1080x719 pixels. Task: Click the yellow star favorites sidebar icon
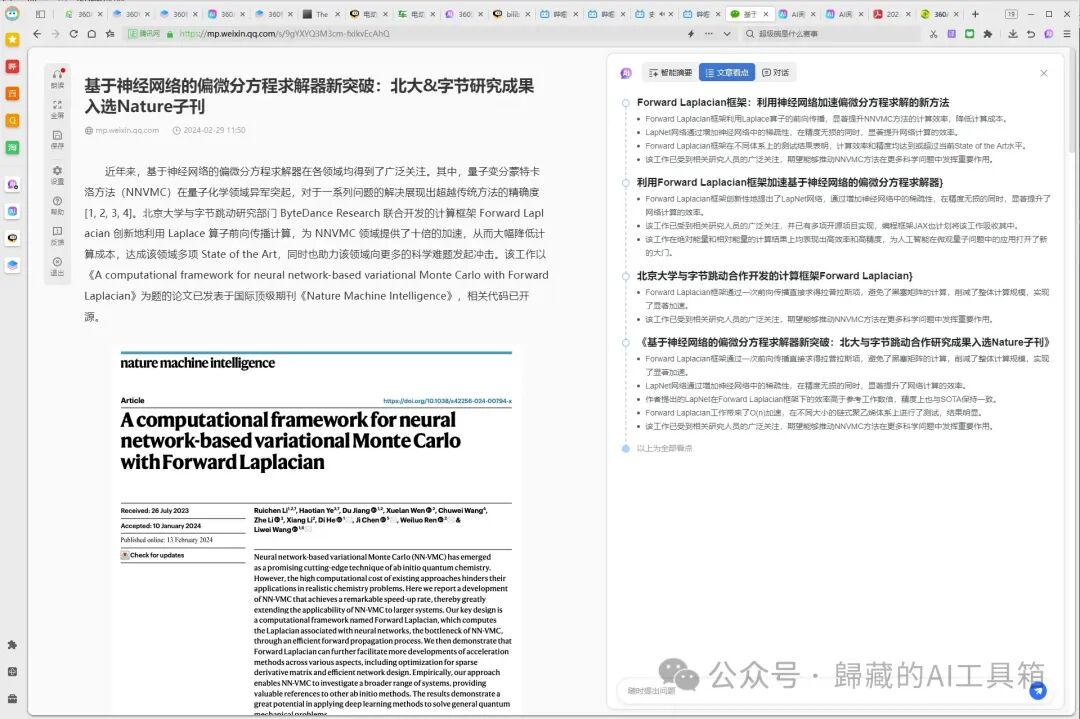click(12, 39)
